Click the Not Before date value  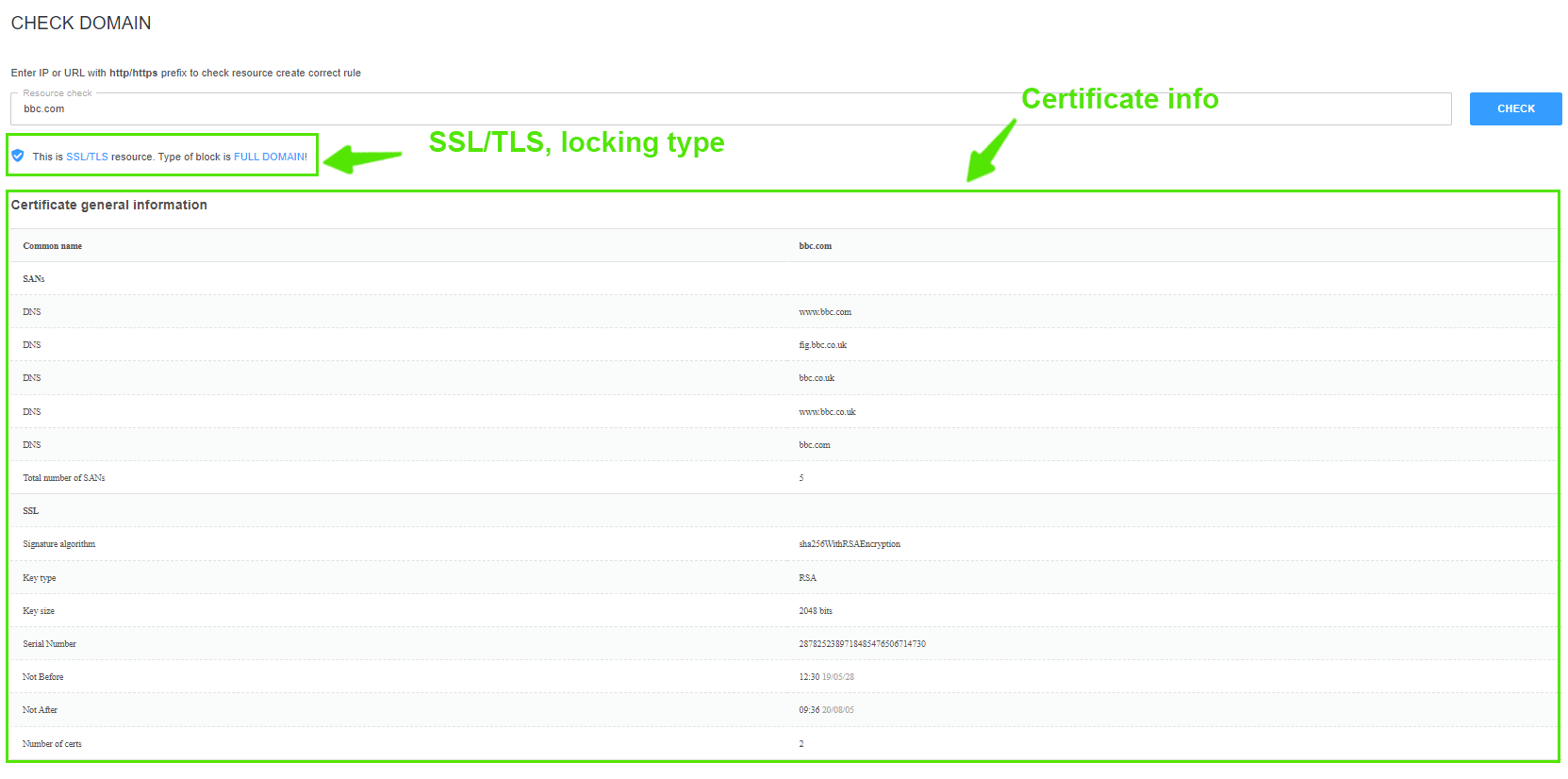[826, 677]
